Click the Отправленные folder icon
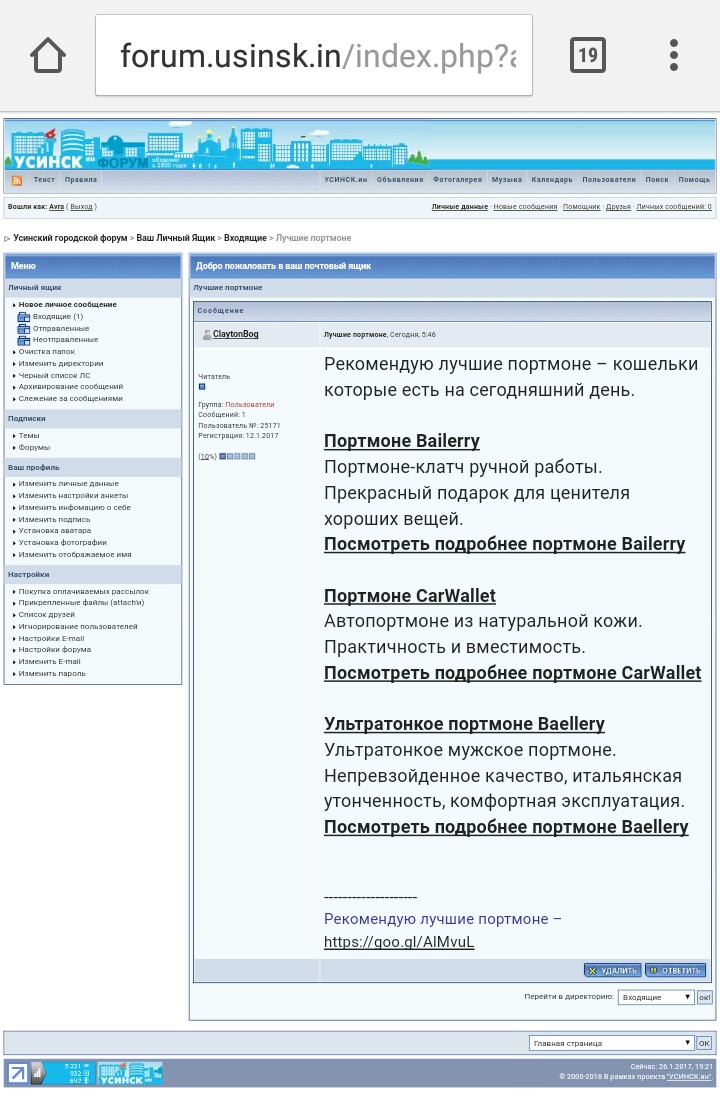720x1098 pixels. pos(24,329)
